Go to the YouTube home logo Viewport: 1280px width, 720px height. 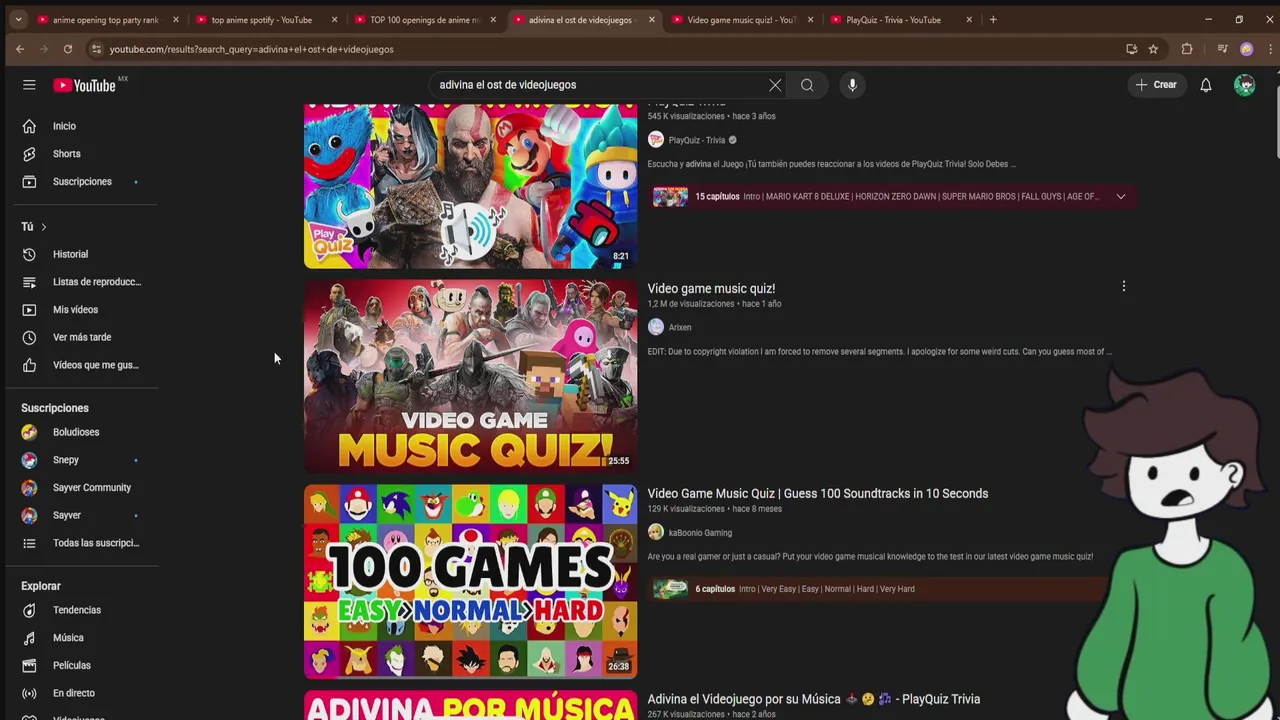[85, 85]
